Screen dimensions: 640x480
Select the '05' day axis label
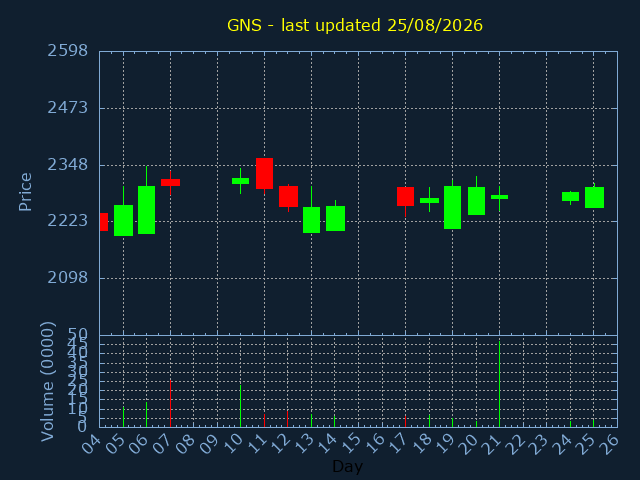[x=116, y=444]
